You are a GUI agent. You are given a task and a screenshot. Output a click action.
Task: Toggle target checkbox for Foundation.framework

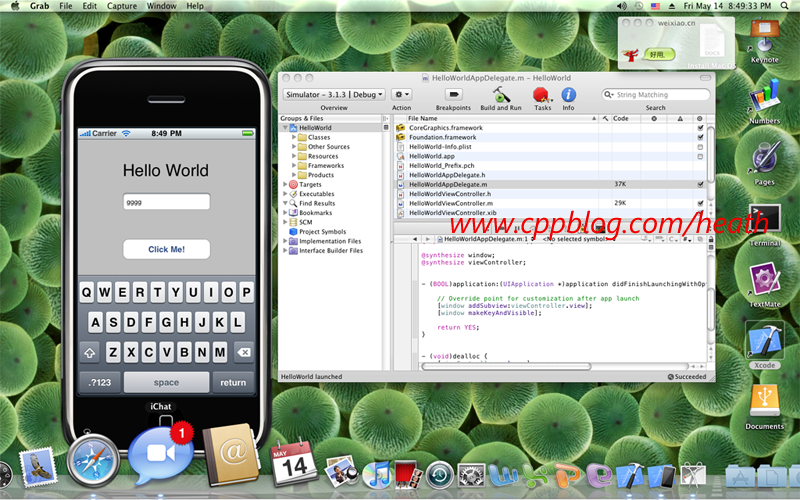coord(700,137)
